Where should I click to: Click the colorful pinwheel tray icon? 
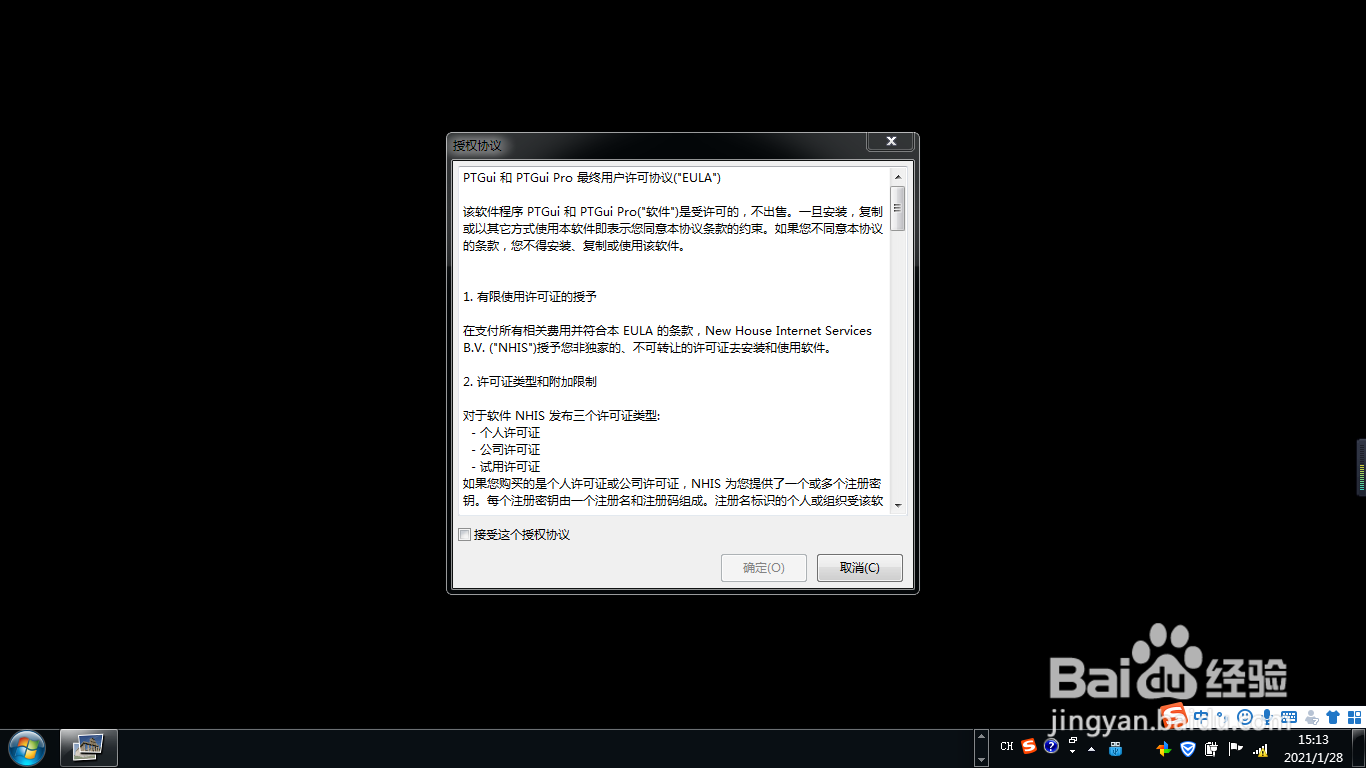tap(1163, 748)
